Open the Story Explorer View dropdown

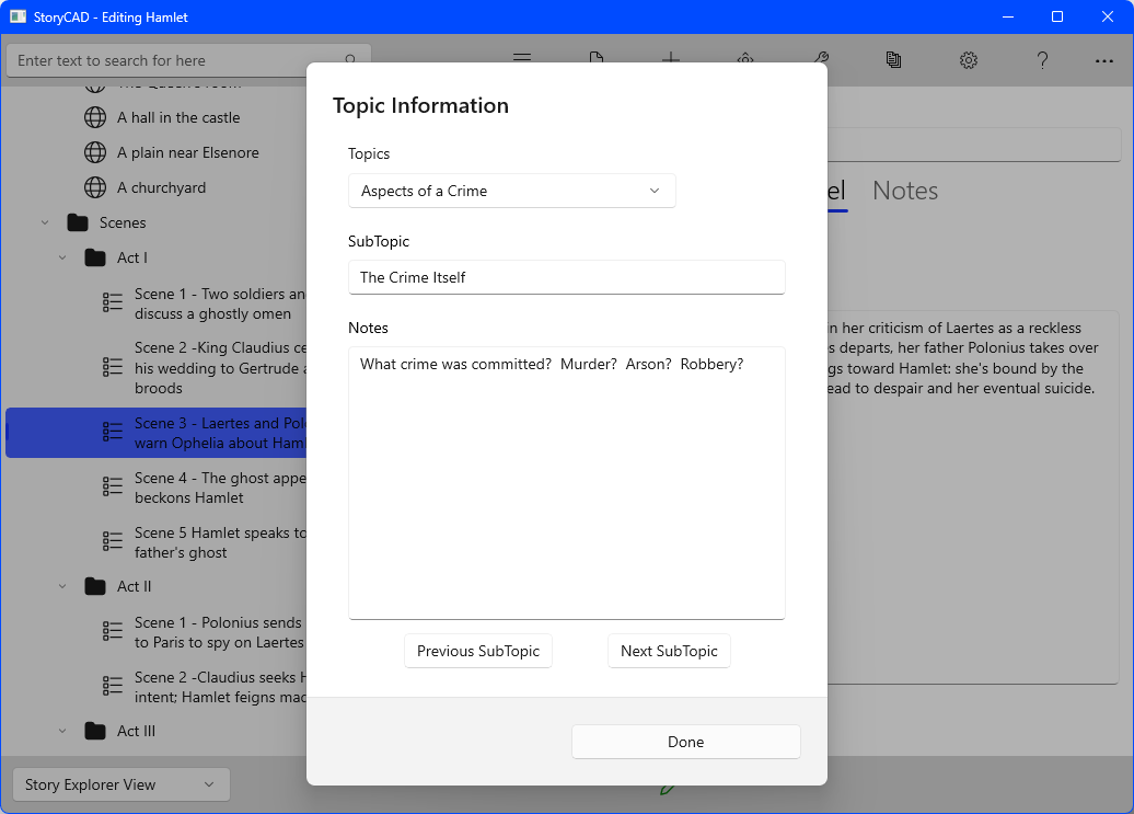[122, 784]
